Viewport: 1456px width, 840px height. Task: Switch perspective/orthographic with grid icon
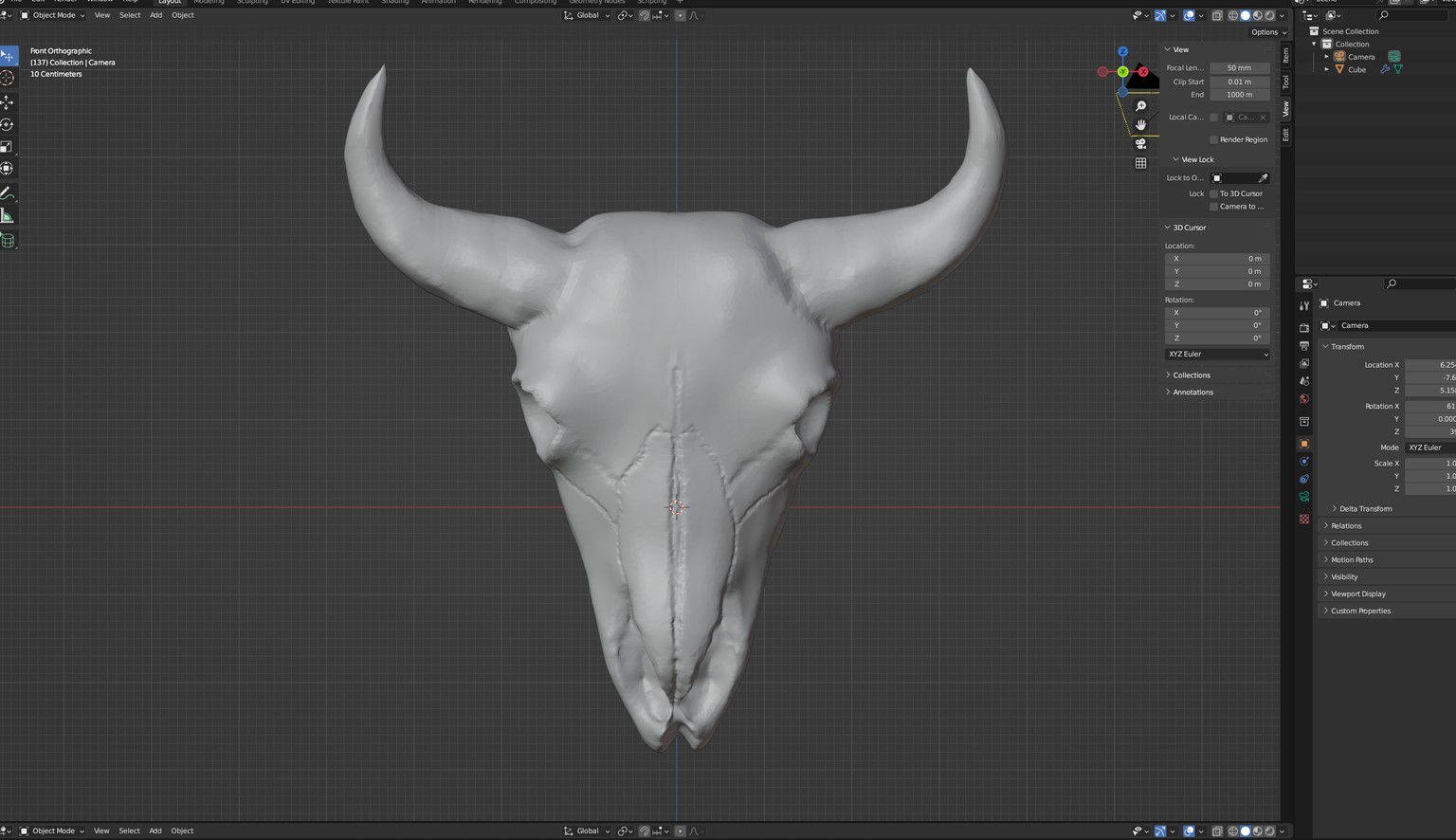click(1140, 163)
